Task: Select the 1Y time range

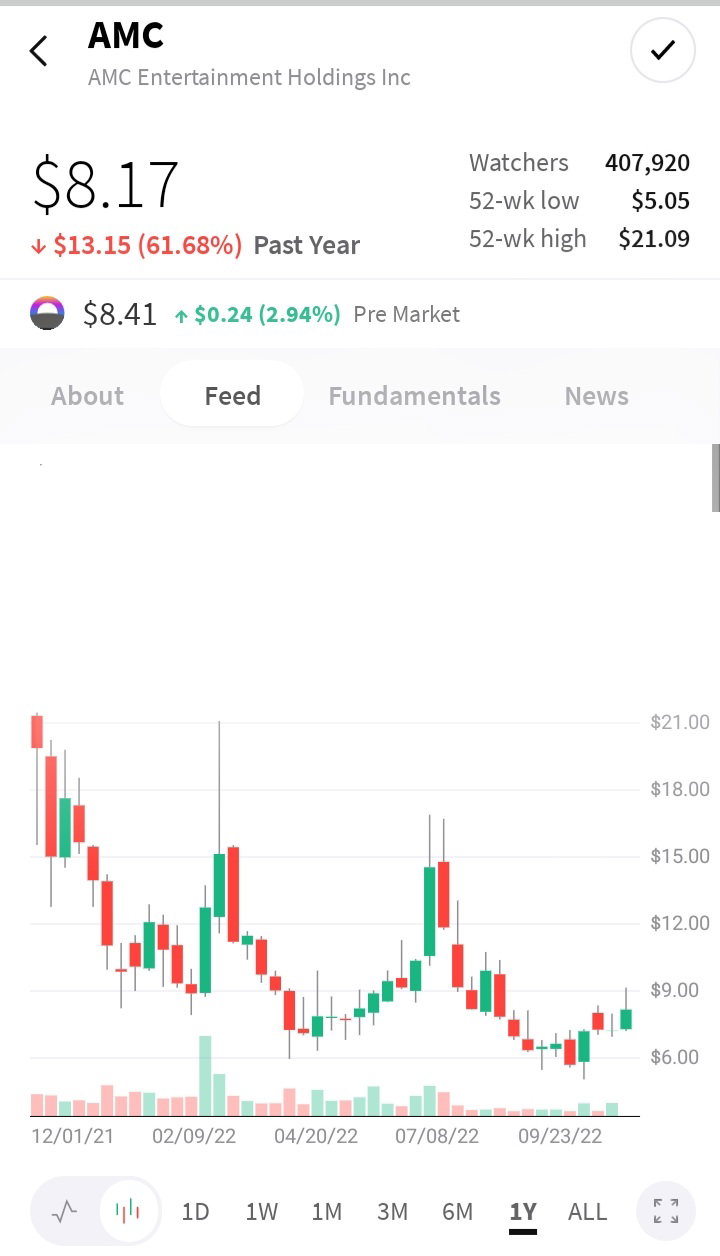Action: [523, 1213]
